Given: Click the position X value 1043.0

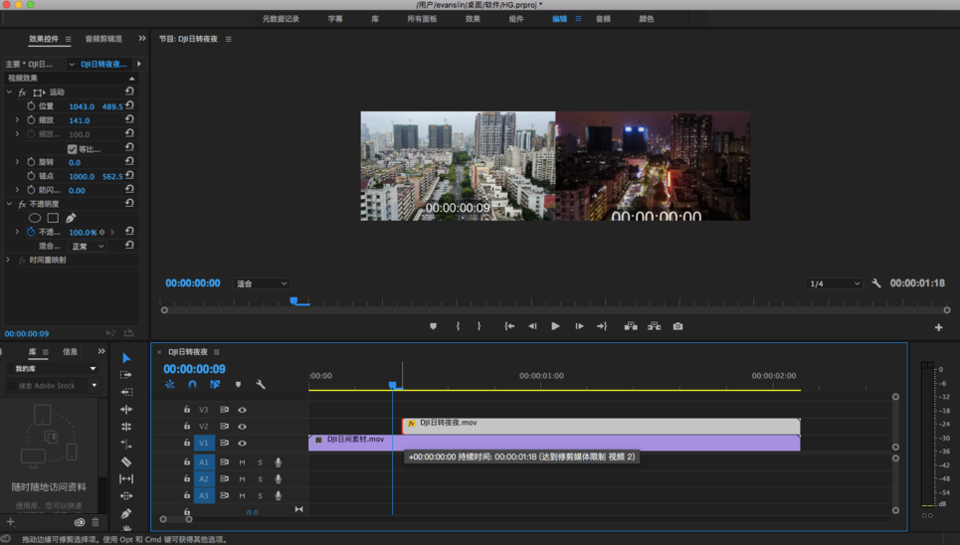Looking at the screenshot, I should pyautogui.click(x=81, y=106).
